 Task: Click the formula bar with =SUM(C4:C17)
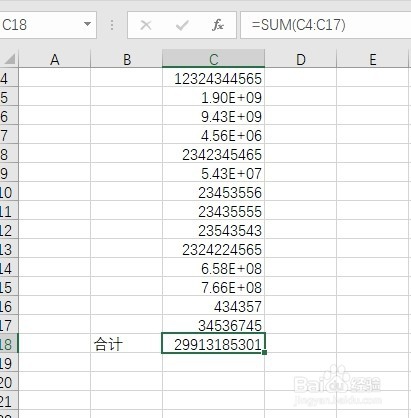coord(325,25)
